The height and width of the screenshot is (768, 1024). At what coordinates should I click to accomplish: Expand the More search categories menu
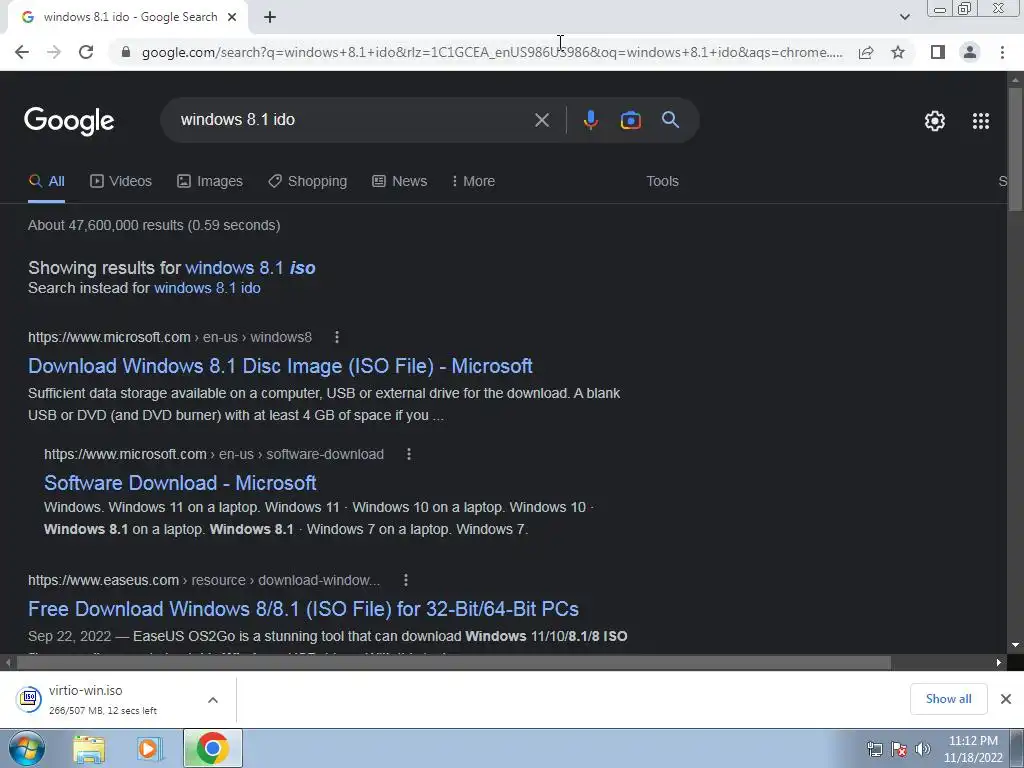(473, 181)
